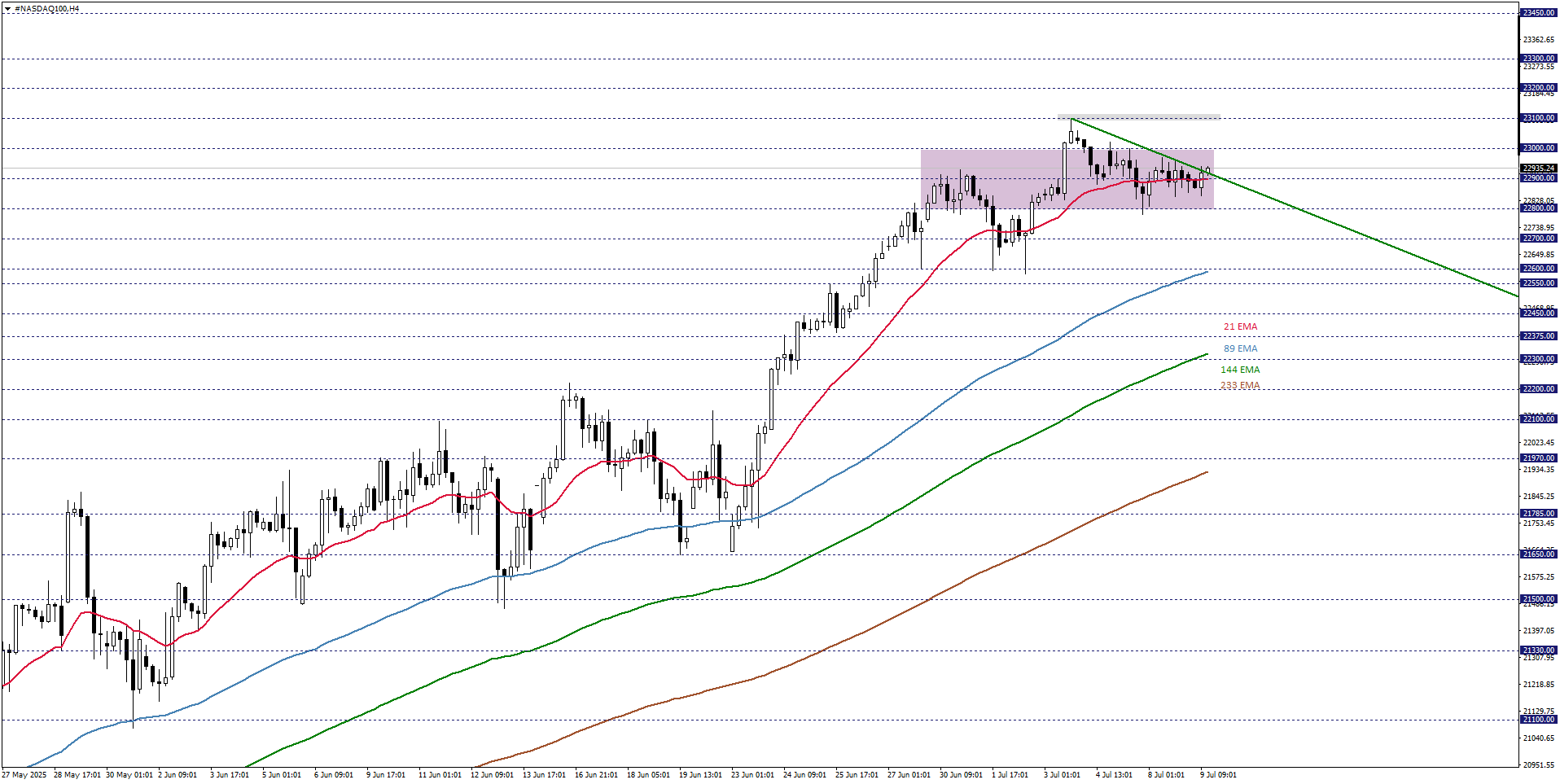Click the 22900.00 level label
Viewport: 1560px width, 784px height.
tap(1539, 178)
